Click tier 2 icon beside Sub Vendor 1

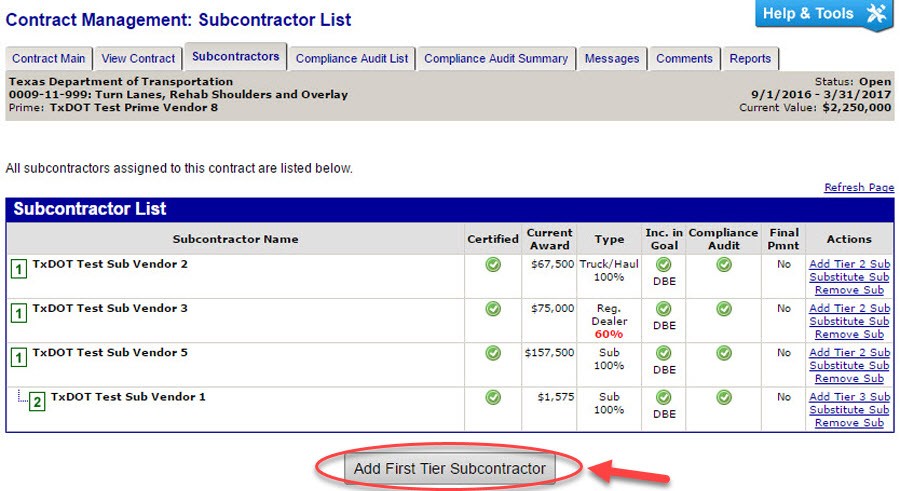point(38,401)
